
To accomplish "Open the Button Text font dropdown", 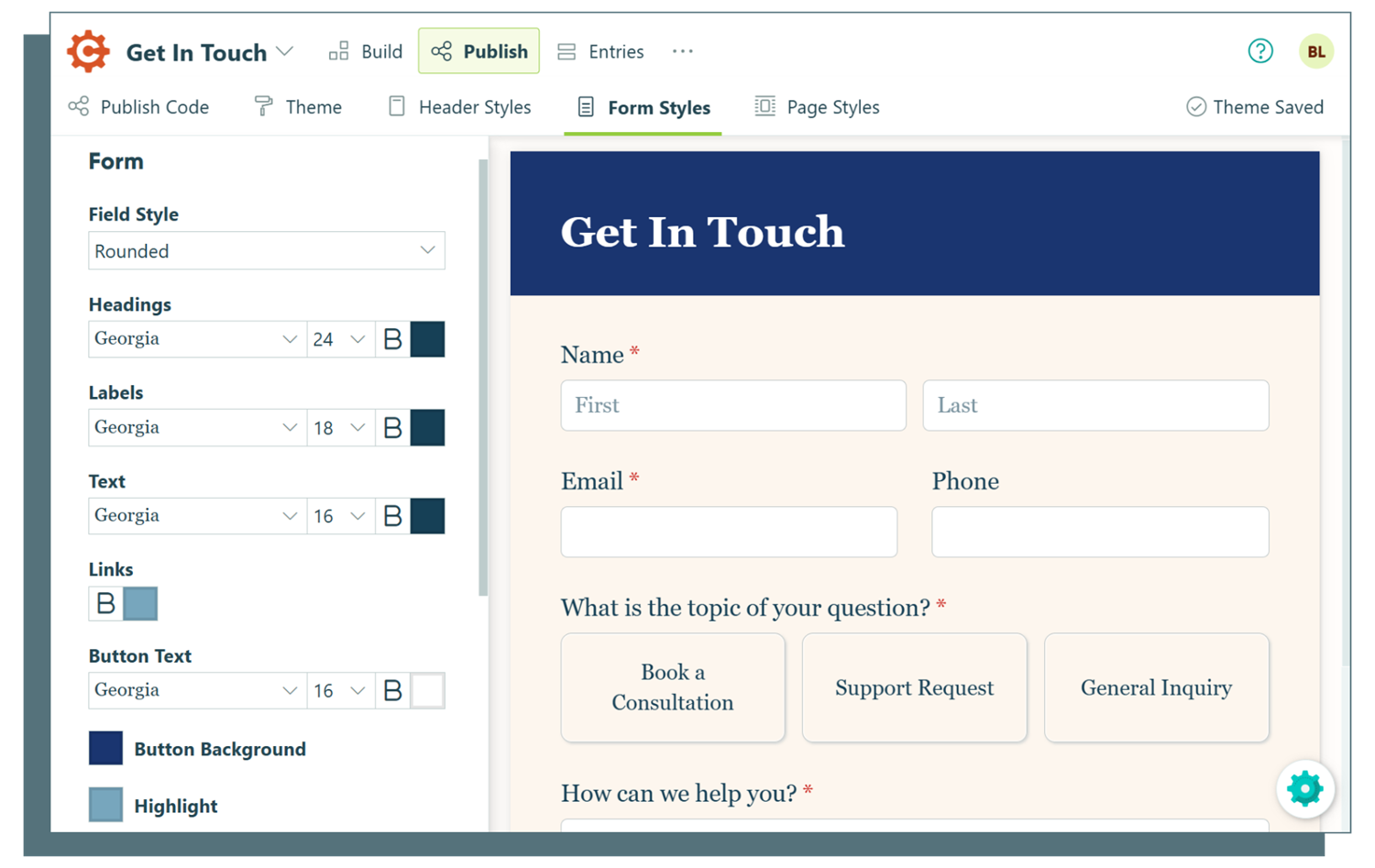I will pos(197,690).
